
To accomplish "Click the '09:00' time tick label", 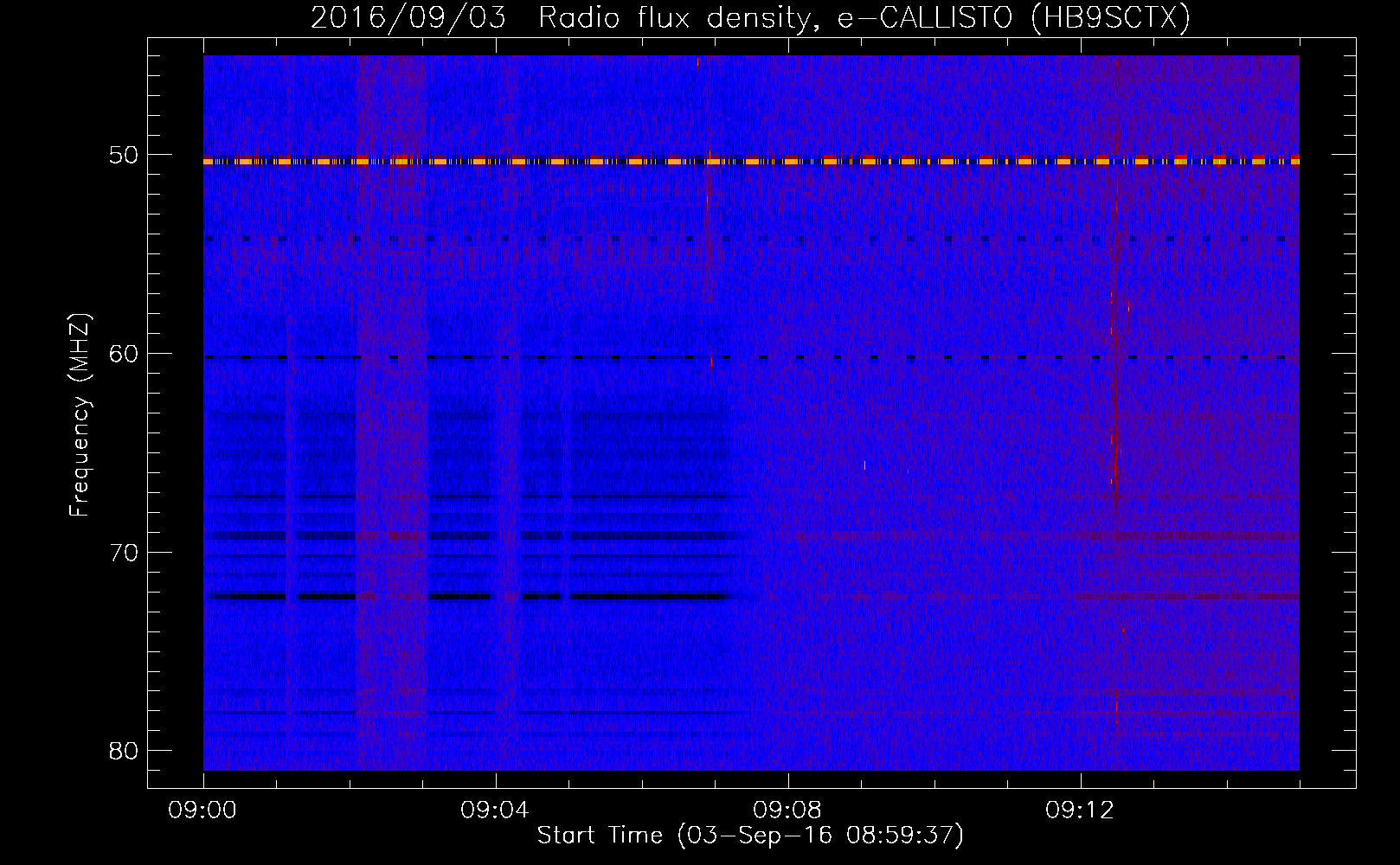I will [203, 811].
